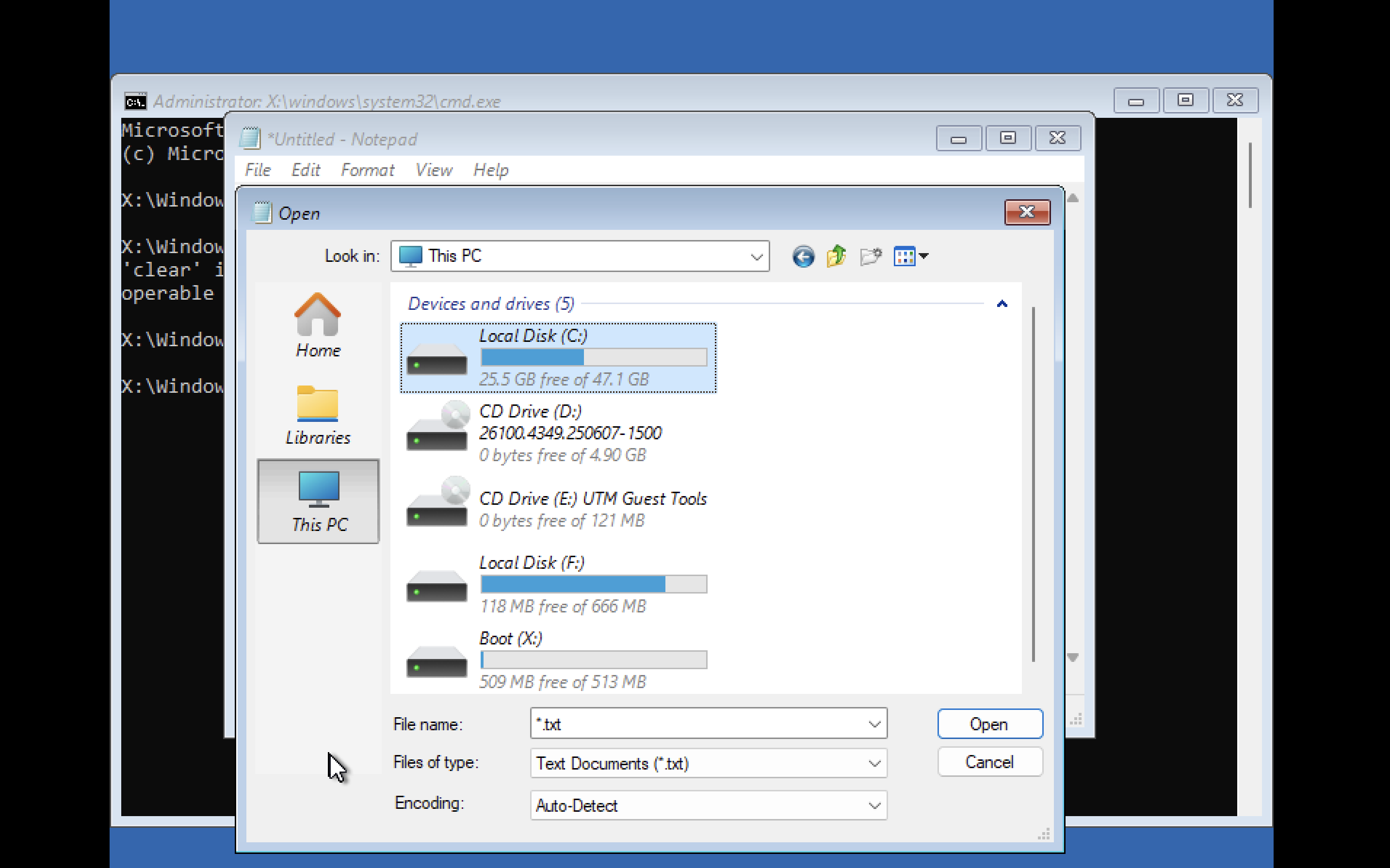Click the Cancel button

[x=989, y=762]
